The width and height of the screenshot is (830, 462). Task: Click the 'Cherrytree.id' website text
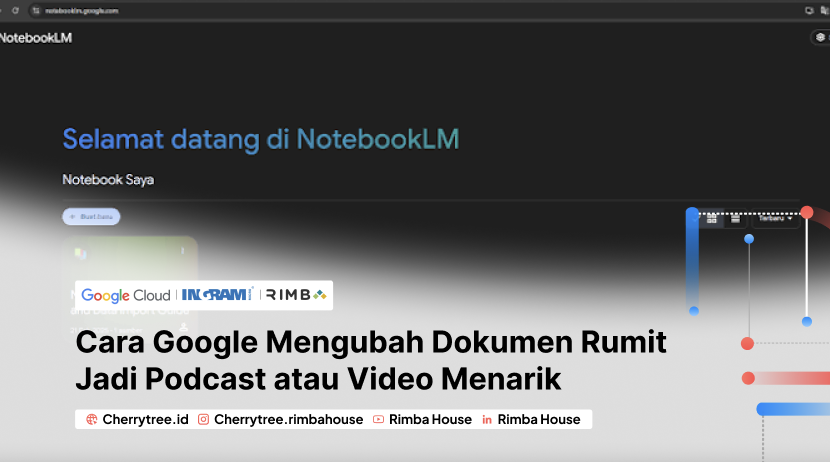(146, 420)
